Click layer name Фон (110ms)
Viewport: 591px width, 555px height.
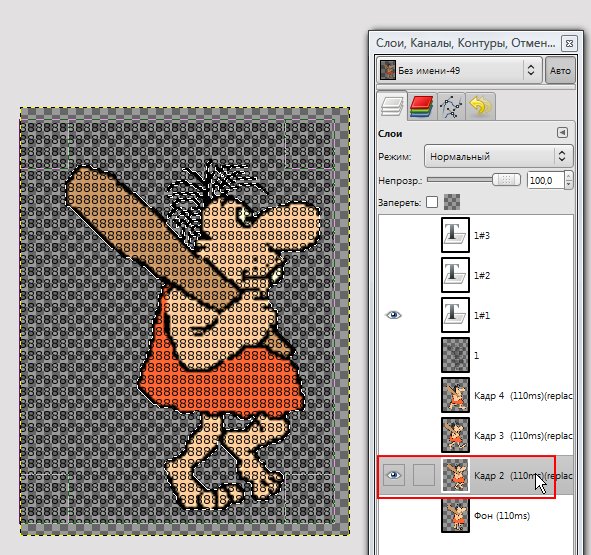pos(502,515)
